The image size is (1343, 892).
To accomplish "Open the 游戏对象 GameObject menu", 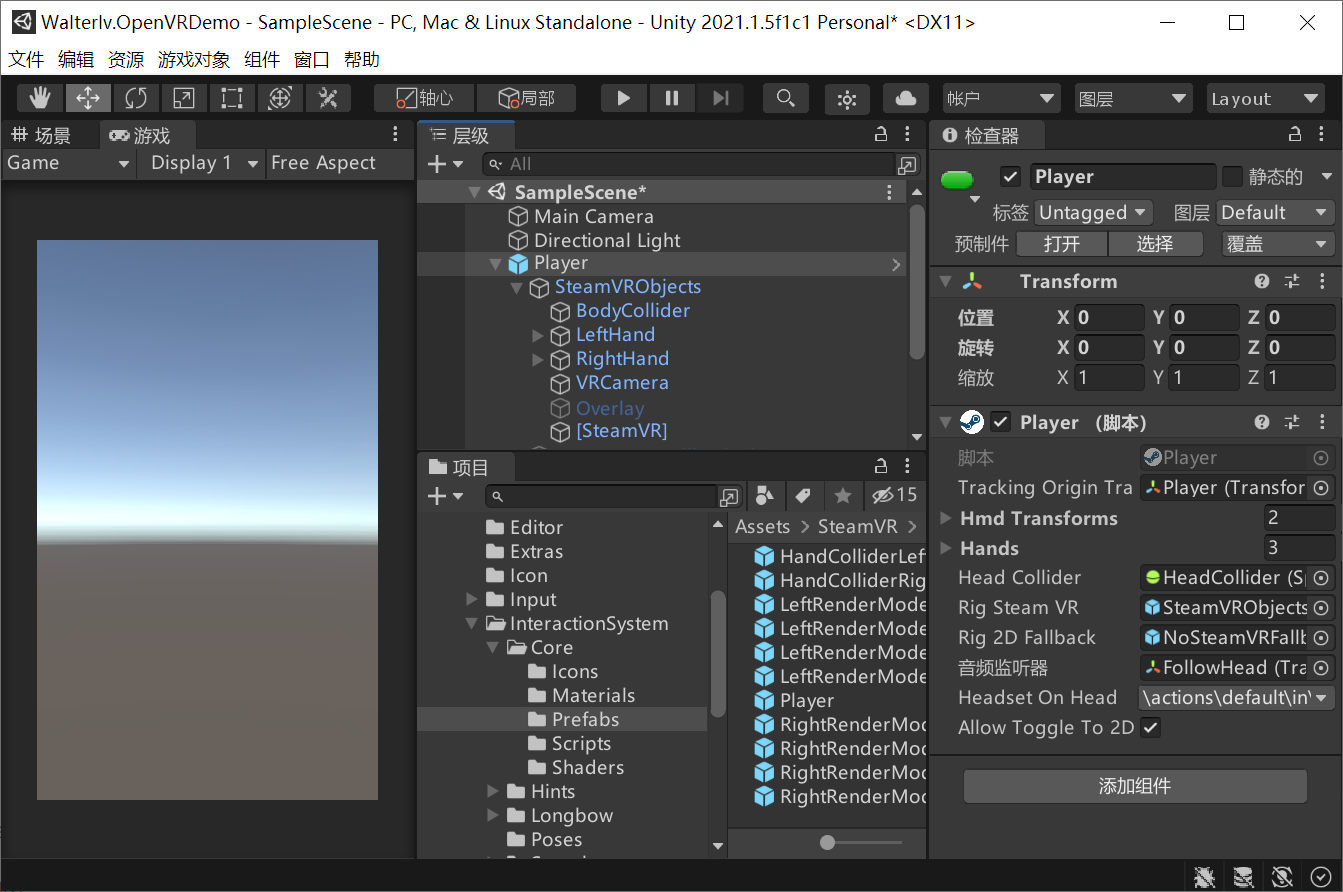I will (x=194, y=60).
